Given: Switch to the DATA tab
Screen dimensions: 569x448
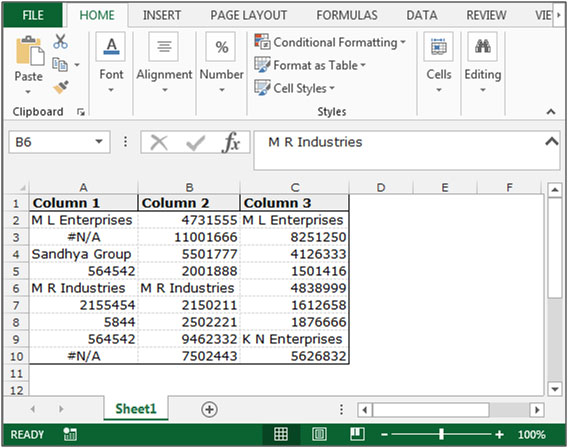Looking at the screenshot, I should (x=422, y=15).
